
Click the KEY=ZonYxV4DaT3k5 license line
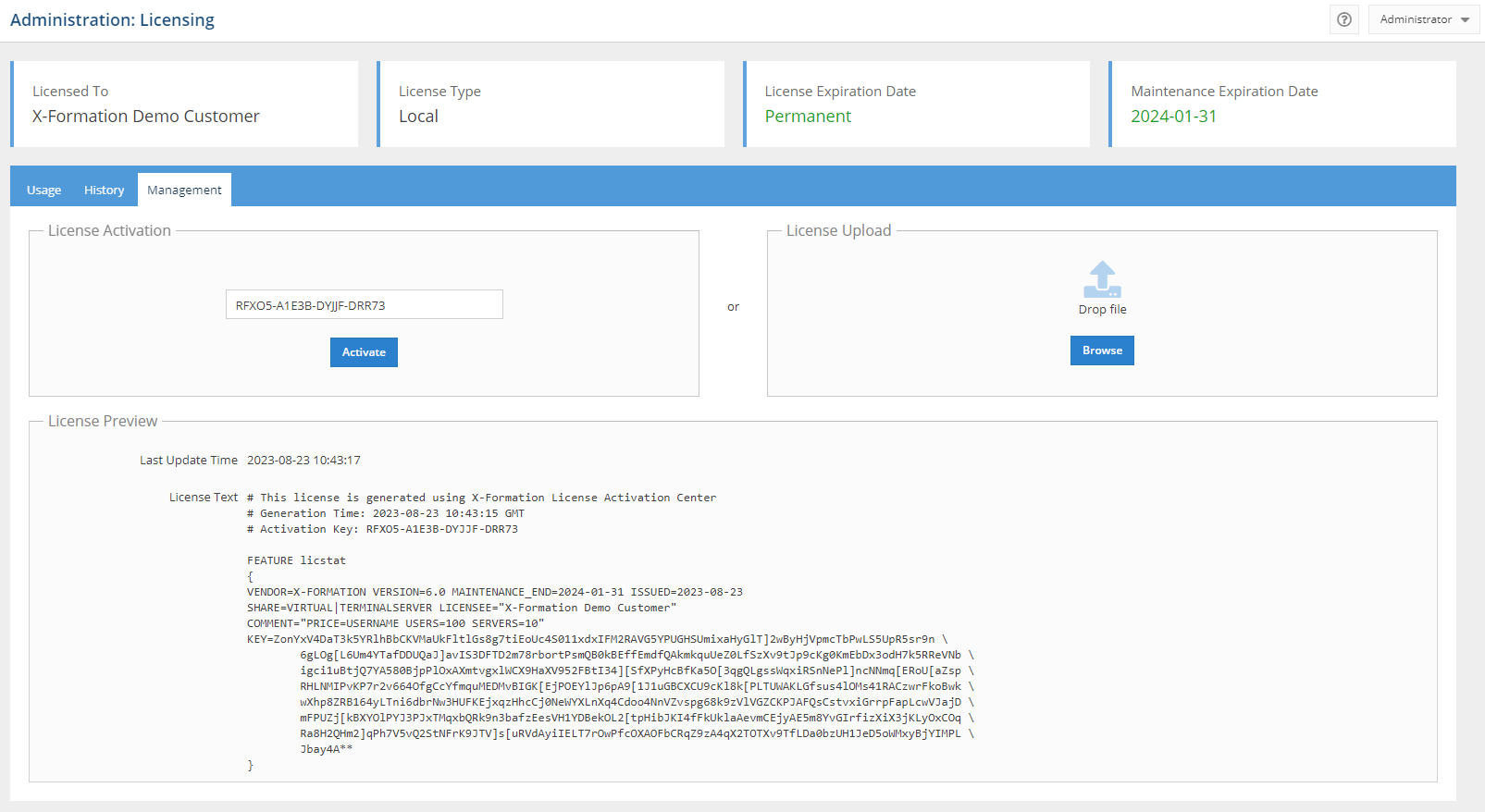point(598,639)
